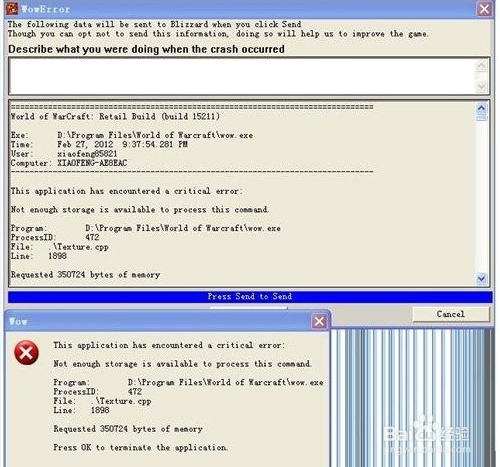Click the red error icon in Wow dialog
The image size is (500, 467).
[26, 353]
